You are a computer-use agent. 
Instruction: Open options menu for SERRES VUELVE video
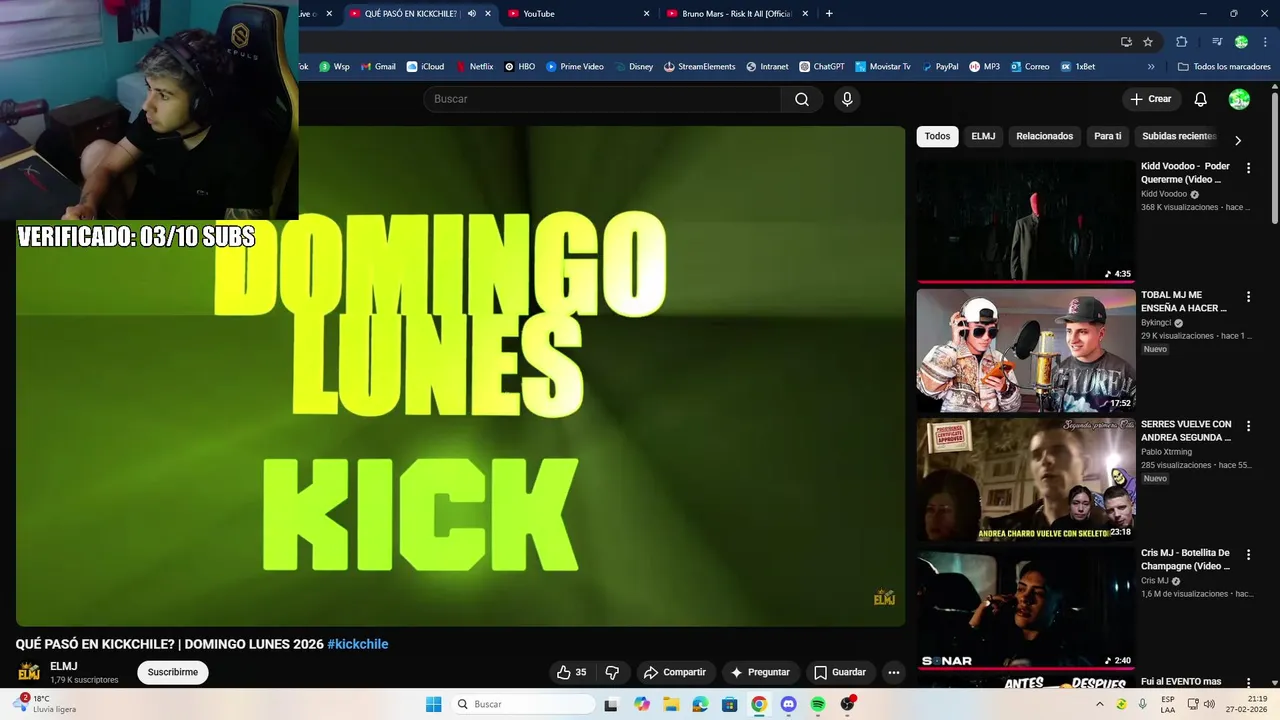pos(1248,426)
